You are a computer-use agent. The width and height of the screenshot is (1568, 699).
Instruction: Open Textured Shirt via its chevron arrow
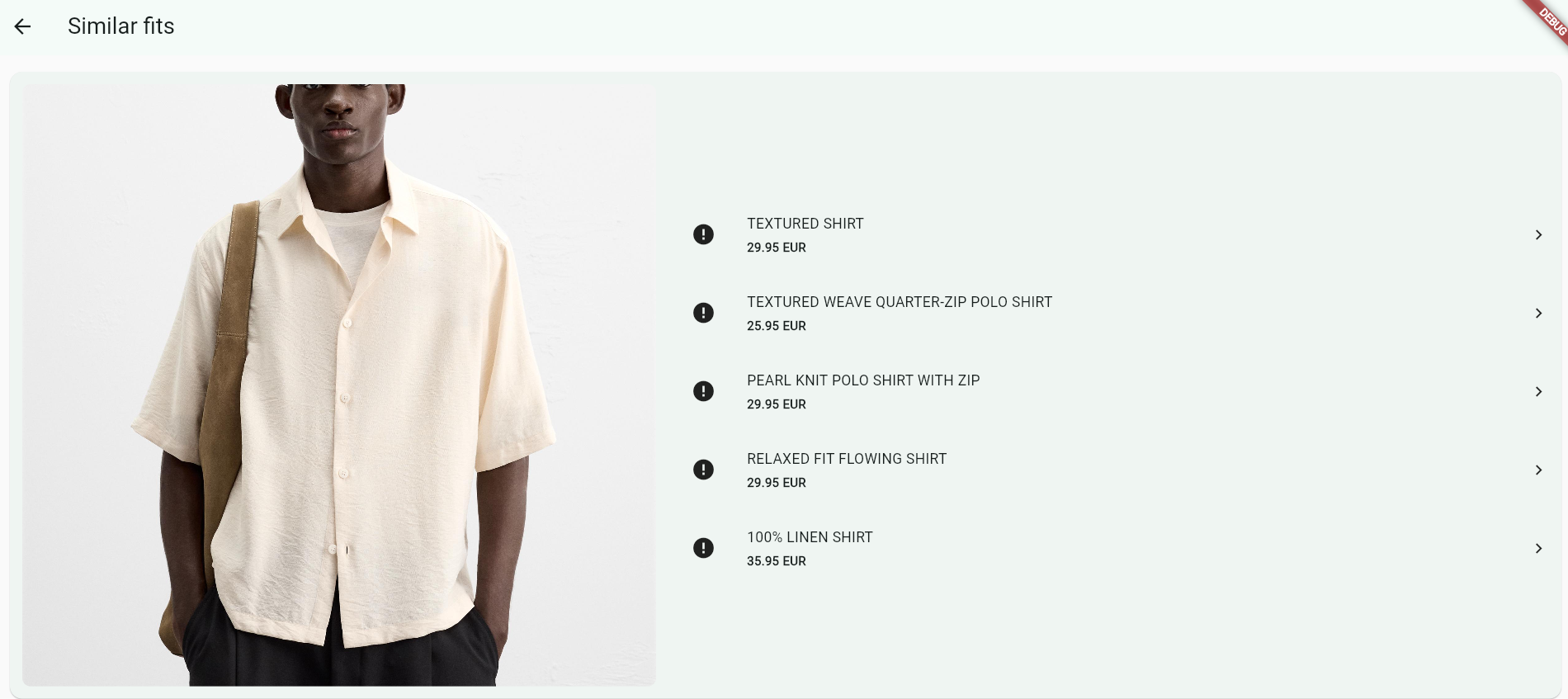1538,235
